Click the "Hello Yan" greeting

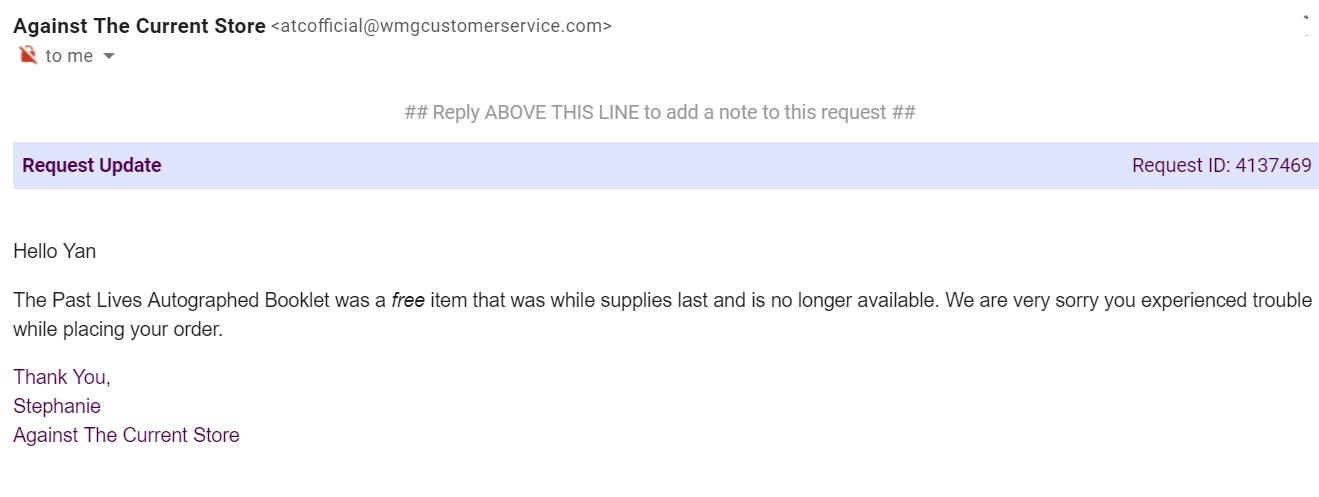[x=55, y=251]
